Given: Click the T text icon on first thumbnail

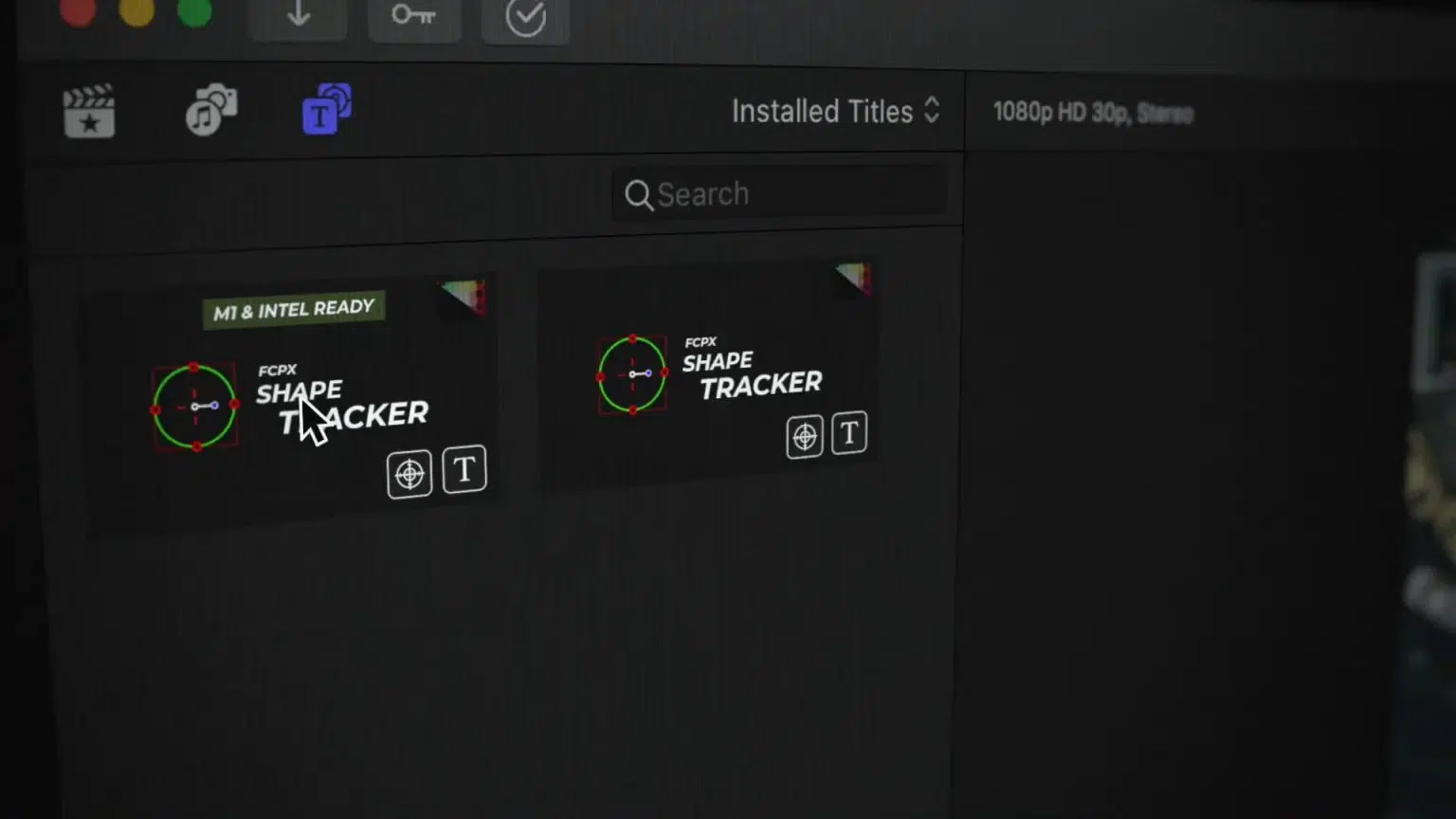Looking at the screenshot, I should 464,468.
